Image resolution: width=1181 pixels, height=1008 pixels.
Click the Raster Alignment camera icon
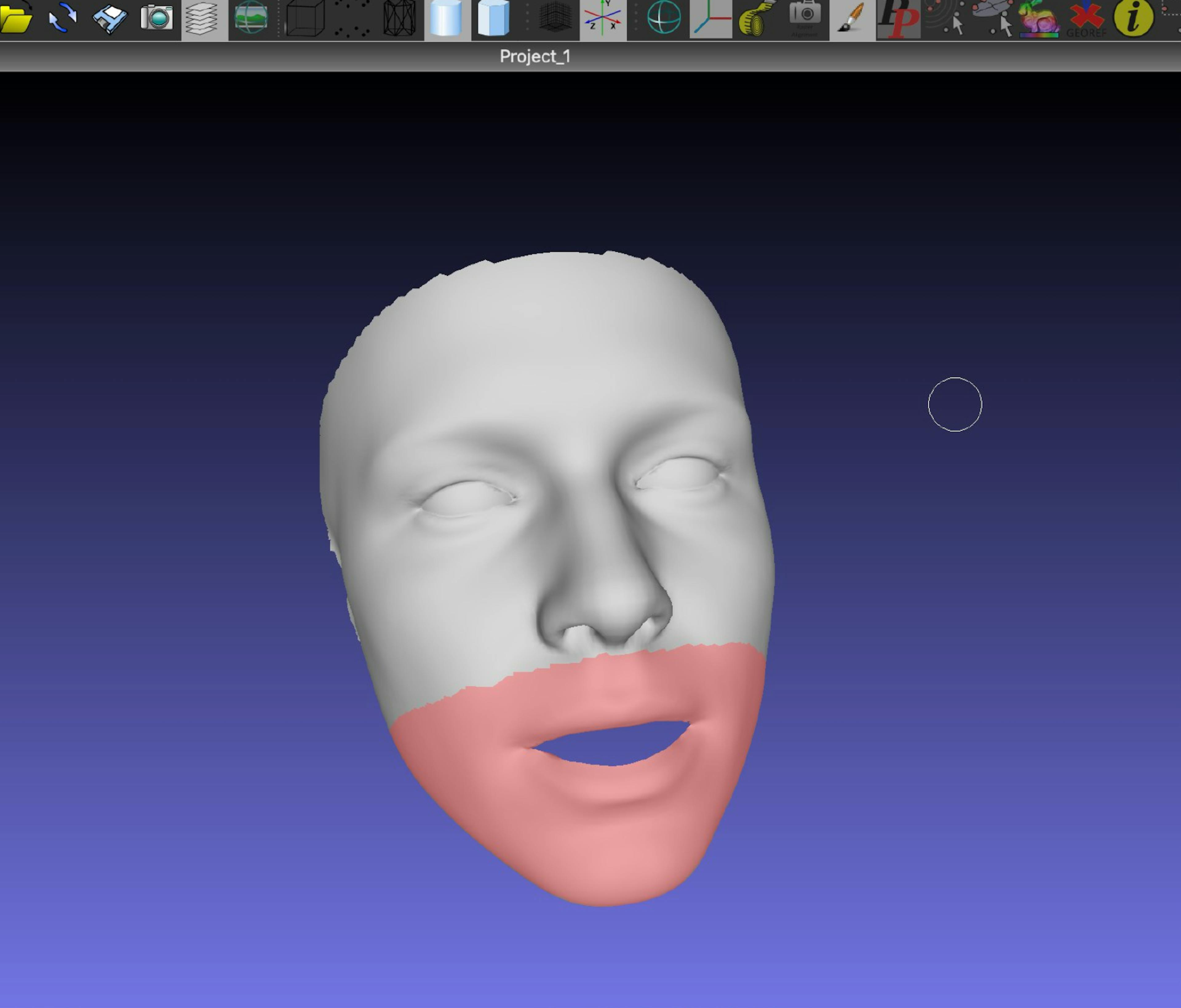805,18
